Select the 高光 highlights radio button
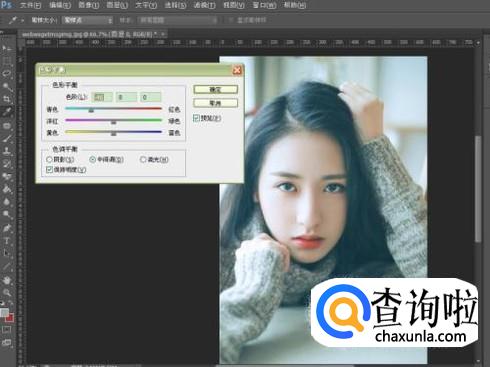This screenshot has width=490, height=367. point(143,160)
